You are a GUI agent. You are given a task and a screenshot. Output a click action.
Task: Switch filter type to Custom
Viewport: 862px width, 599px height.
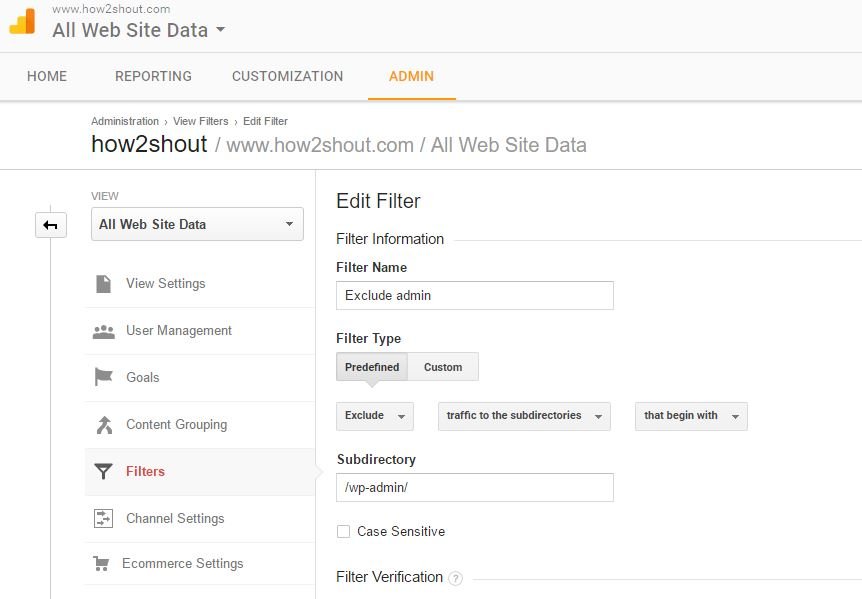(443, 367)
